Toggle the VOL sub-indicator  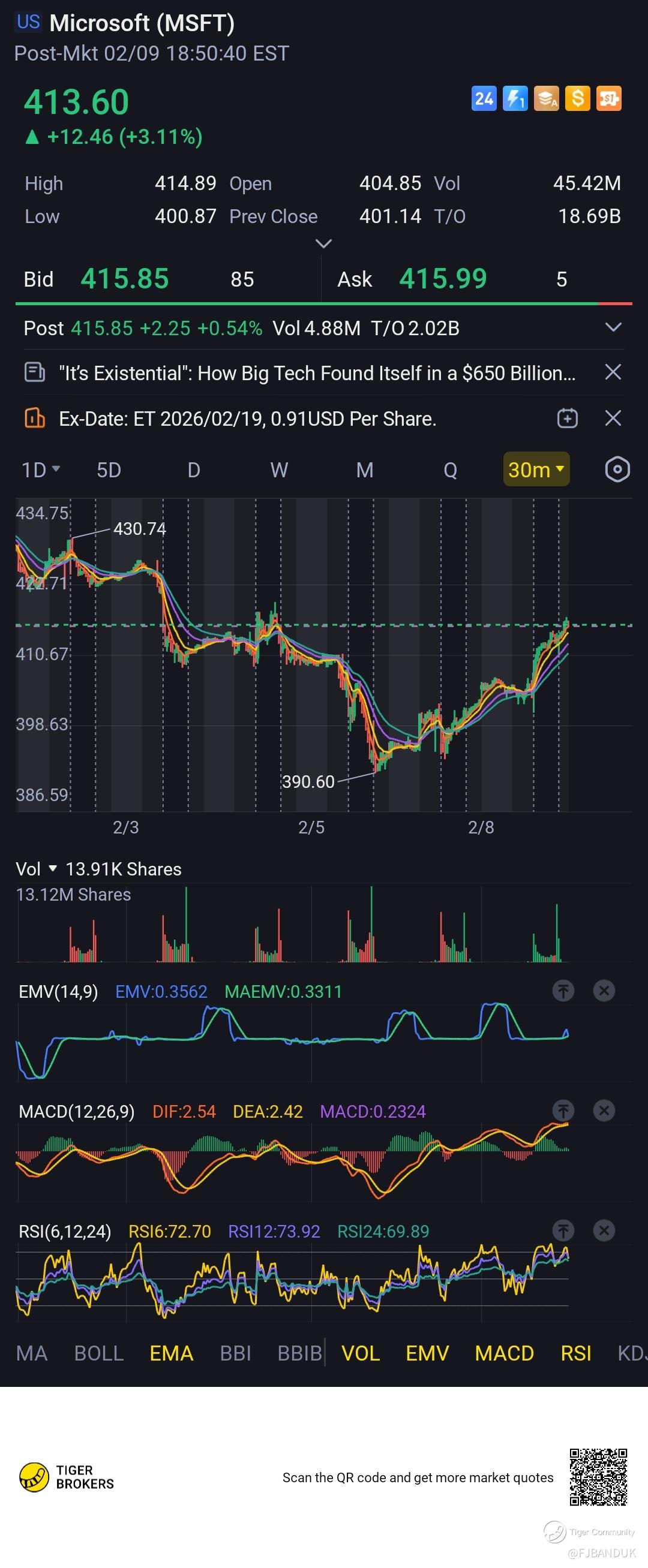coord(361,1353)
